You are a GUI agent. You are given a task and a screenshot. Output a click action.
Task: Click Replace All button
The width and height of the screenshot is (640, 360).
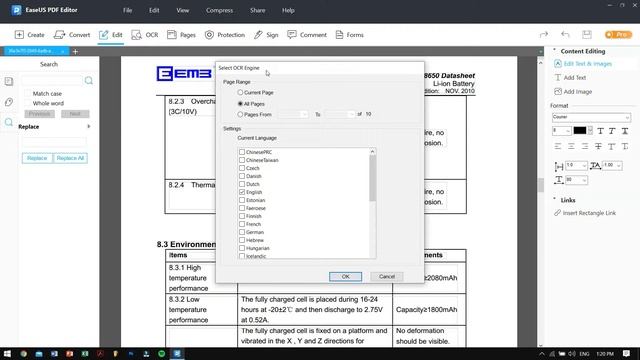tap(70, 158)
